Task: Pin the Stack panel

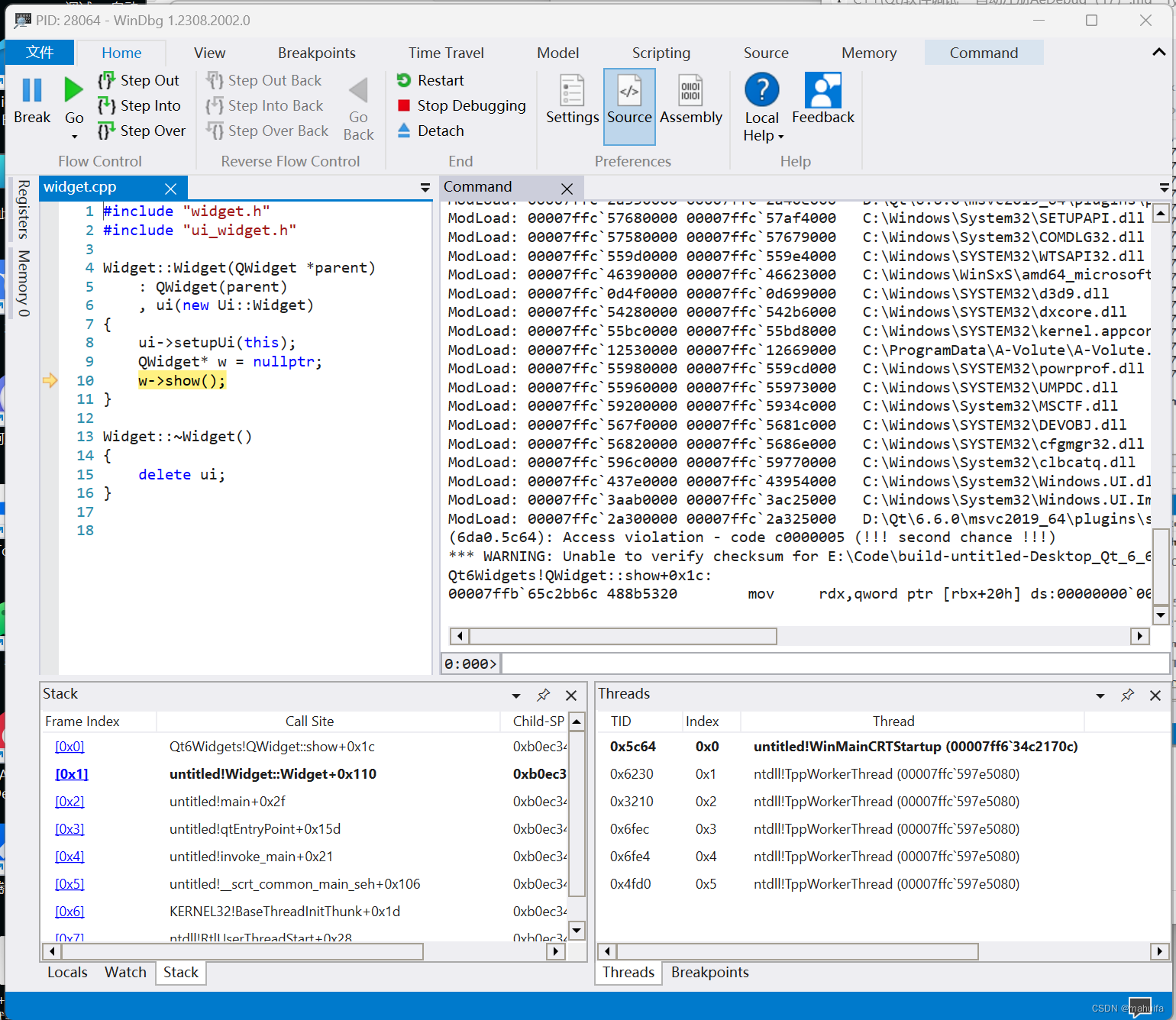Action: [543, 695]
